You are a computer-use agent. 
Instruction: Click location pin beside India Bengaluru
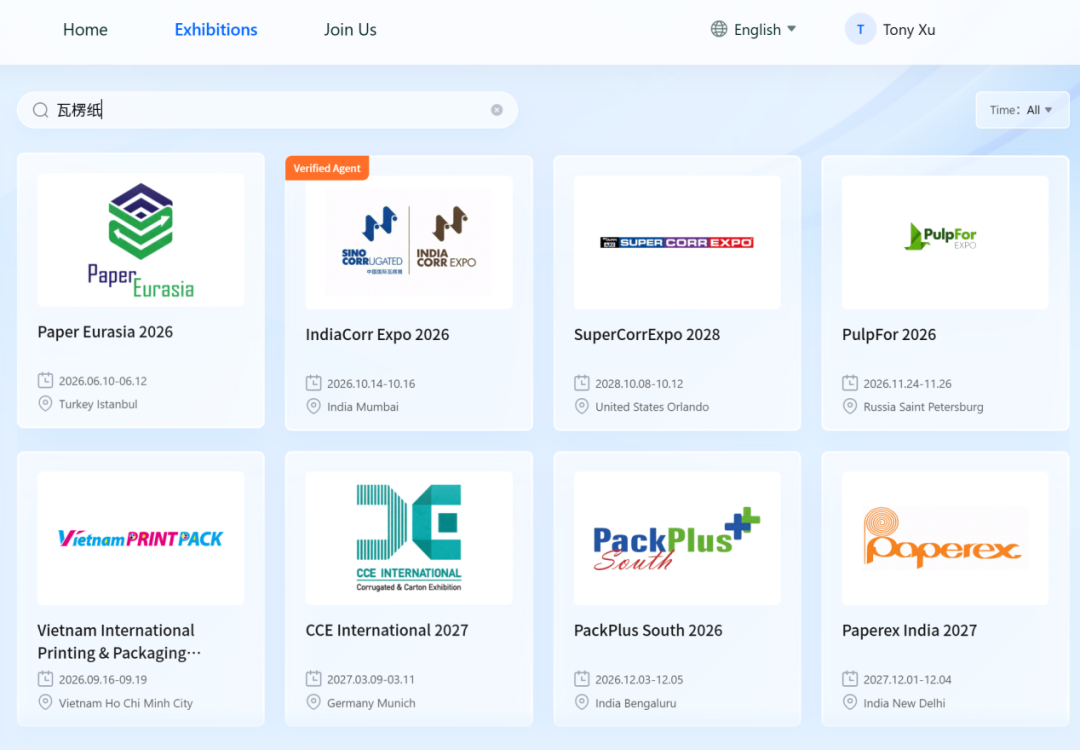582,702
